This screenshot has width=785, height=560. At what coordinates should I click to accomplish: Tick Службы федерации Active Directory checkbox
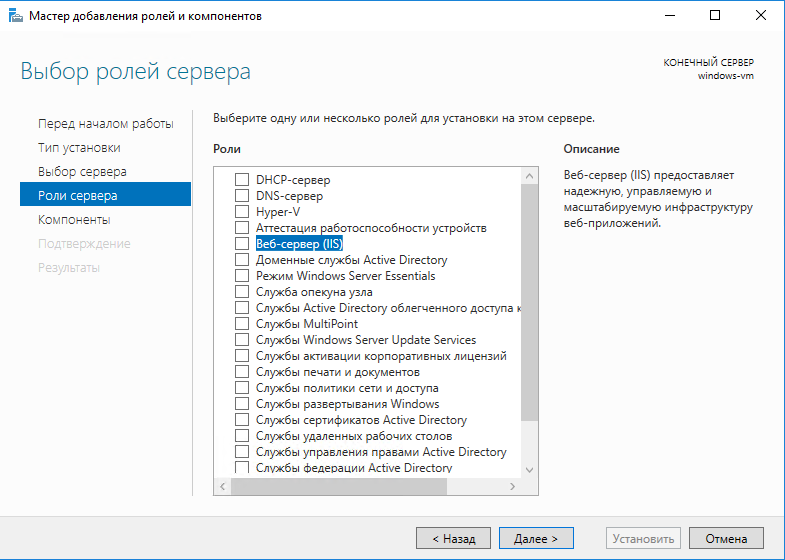click(x=242, y=467)
